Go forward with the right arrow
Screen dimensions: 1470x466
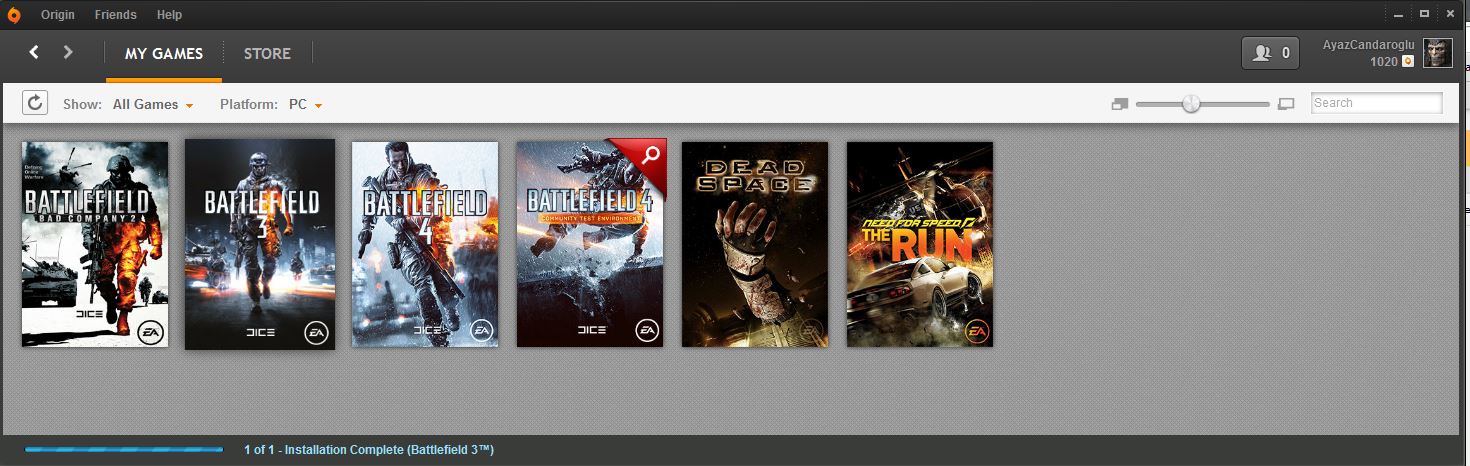tap(68, 52)
